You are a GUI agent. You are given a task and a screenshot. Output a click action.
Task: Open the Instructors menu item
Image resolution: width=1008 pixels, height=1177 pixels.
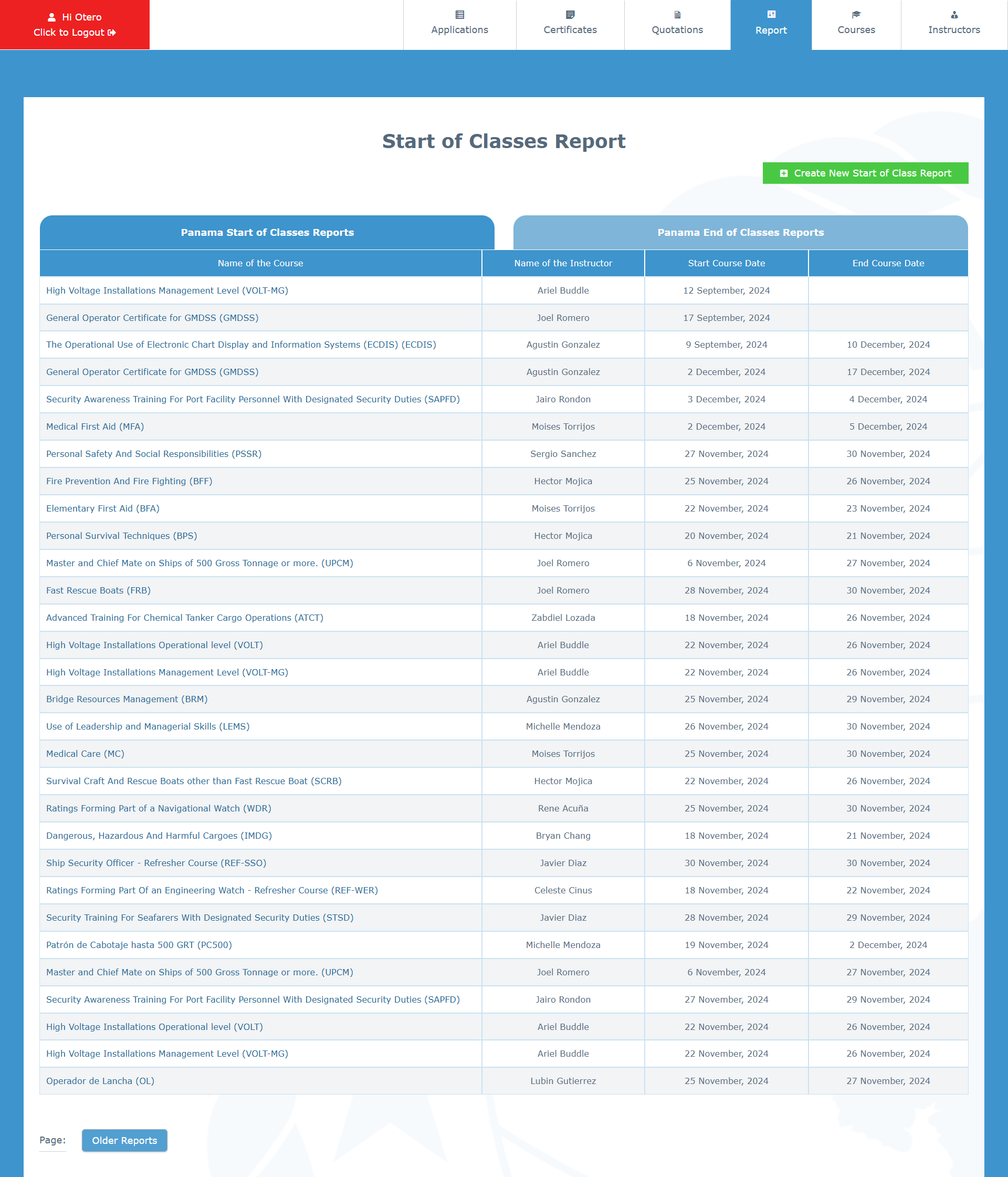click(x=953, y=29)
